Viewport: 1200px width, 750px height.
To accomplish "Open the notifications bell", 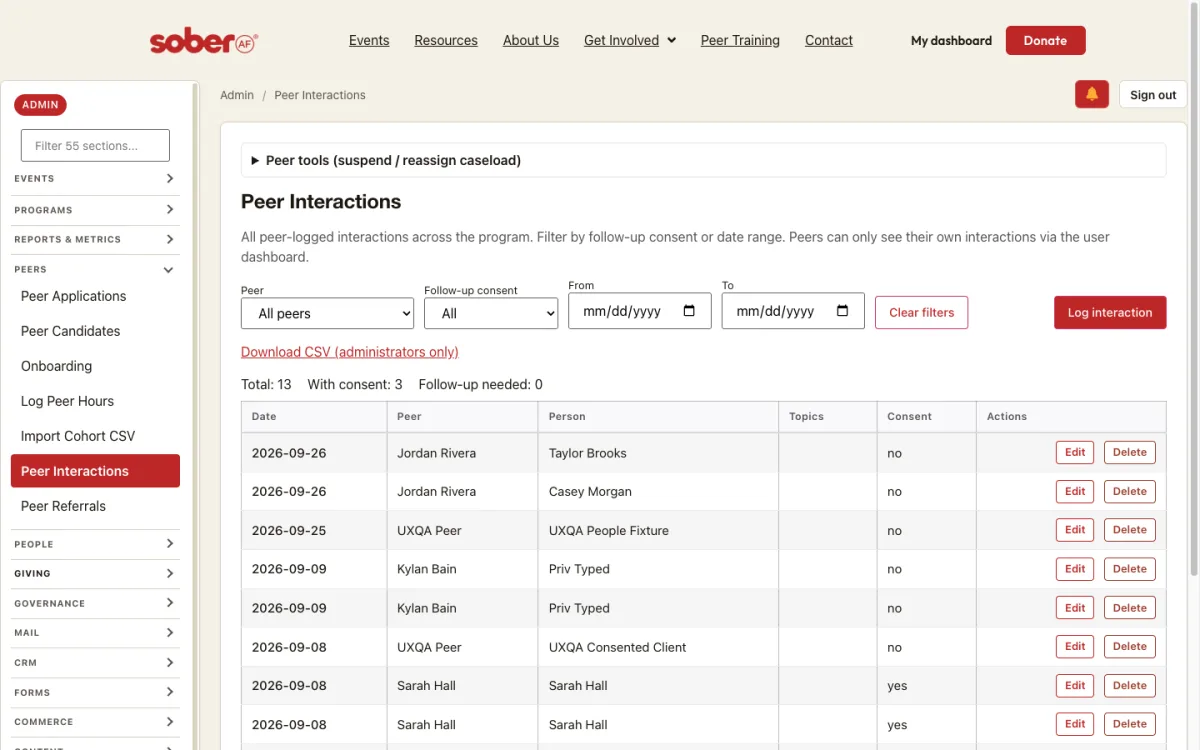I will (x=1092, y=94).
